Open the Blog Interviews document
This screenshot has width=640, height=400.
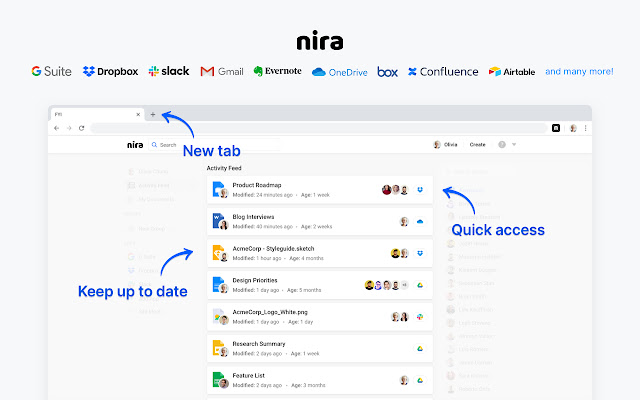coord(320,222)
